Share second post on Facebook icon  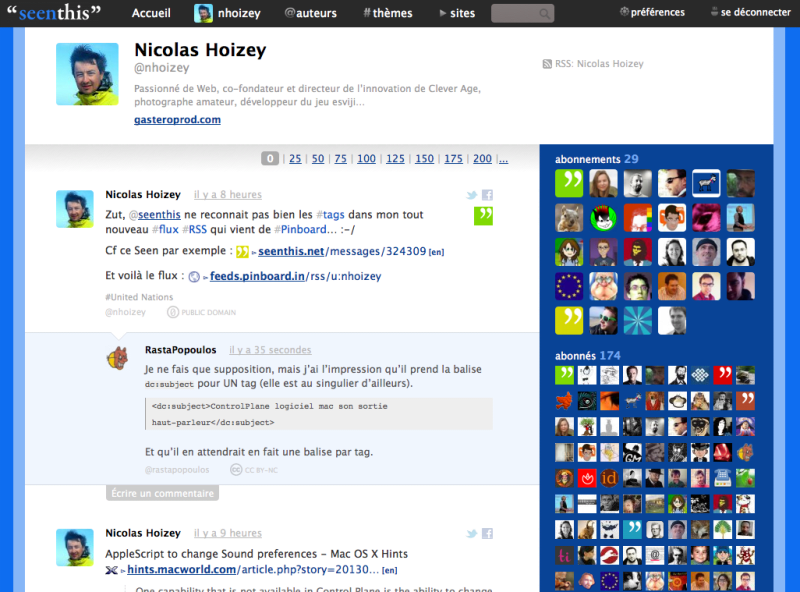(x=487, y=534)
